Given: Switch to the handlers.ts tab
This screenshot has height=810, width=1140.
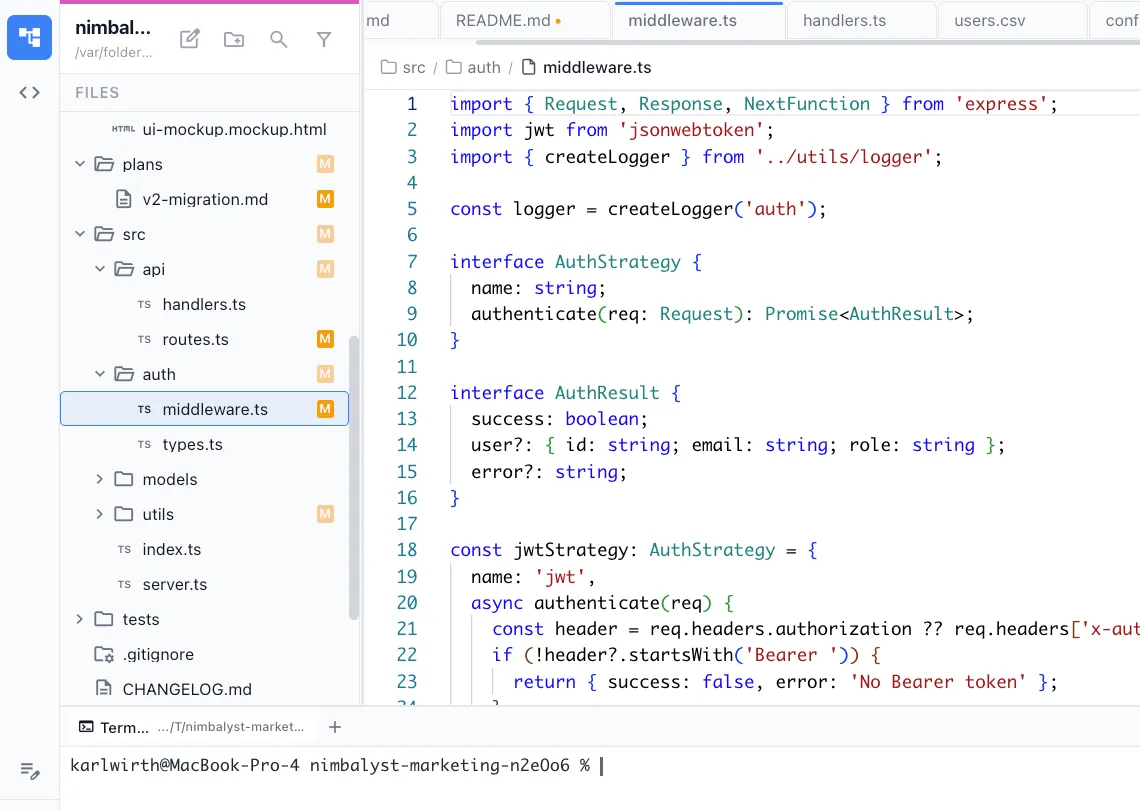Looking at the screenshot, I should (x=844, y=20).
